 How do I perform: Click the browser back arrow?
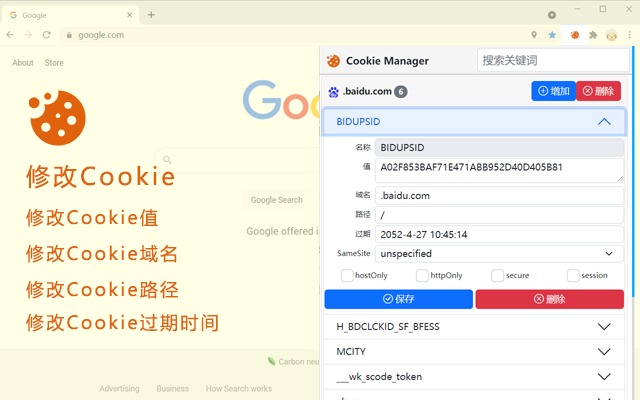10,35
